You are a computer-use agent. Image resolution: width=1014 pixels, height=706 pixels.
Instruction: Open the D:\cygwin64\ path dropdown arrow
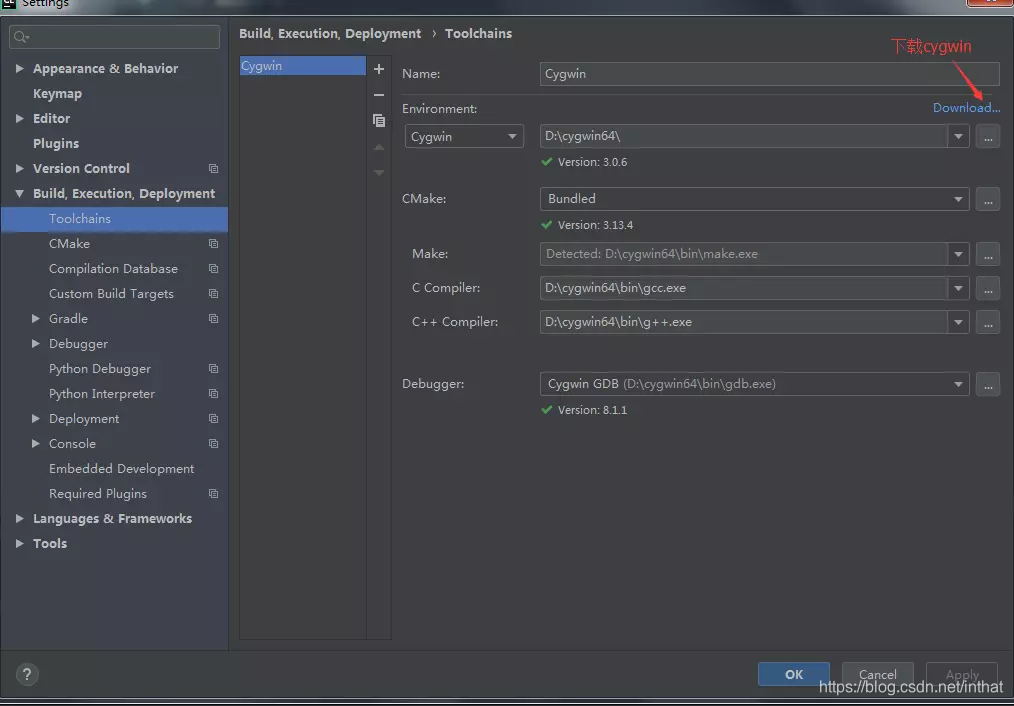pos(958,136)
